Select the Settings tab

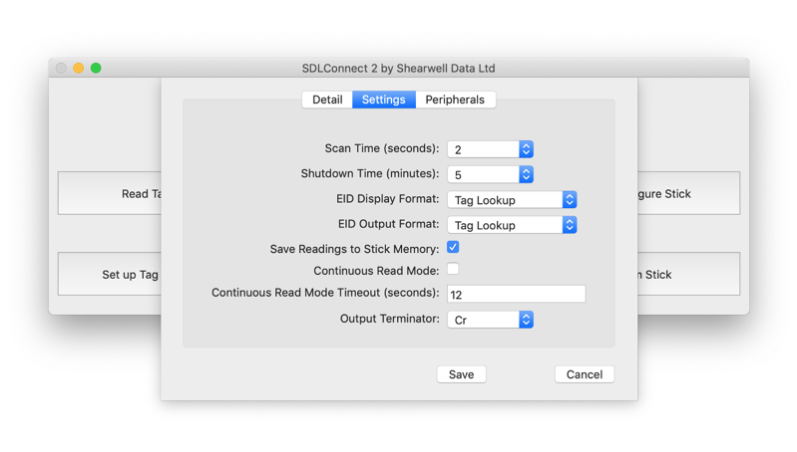coord(383,100)
